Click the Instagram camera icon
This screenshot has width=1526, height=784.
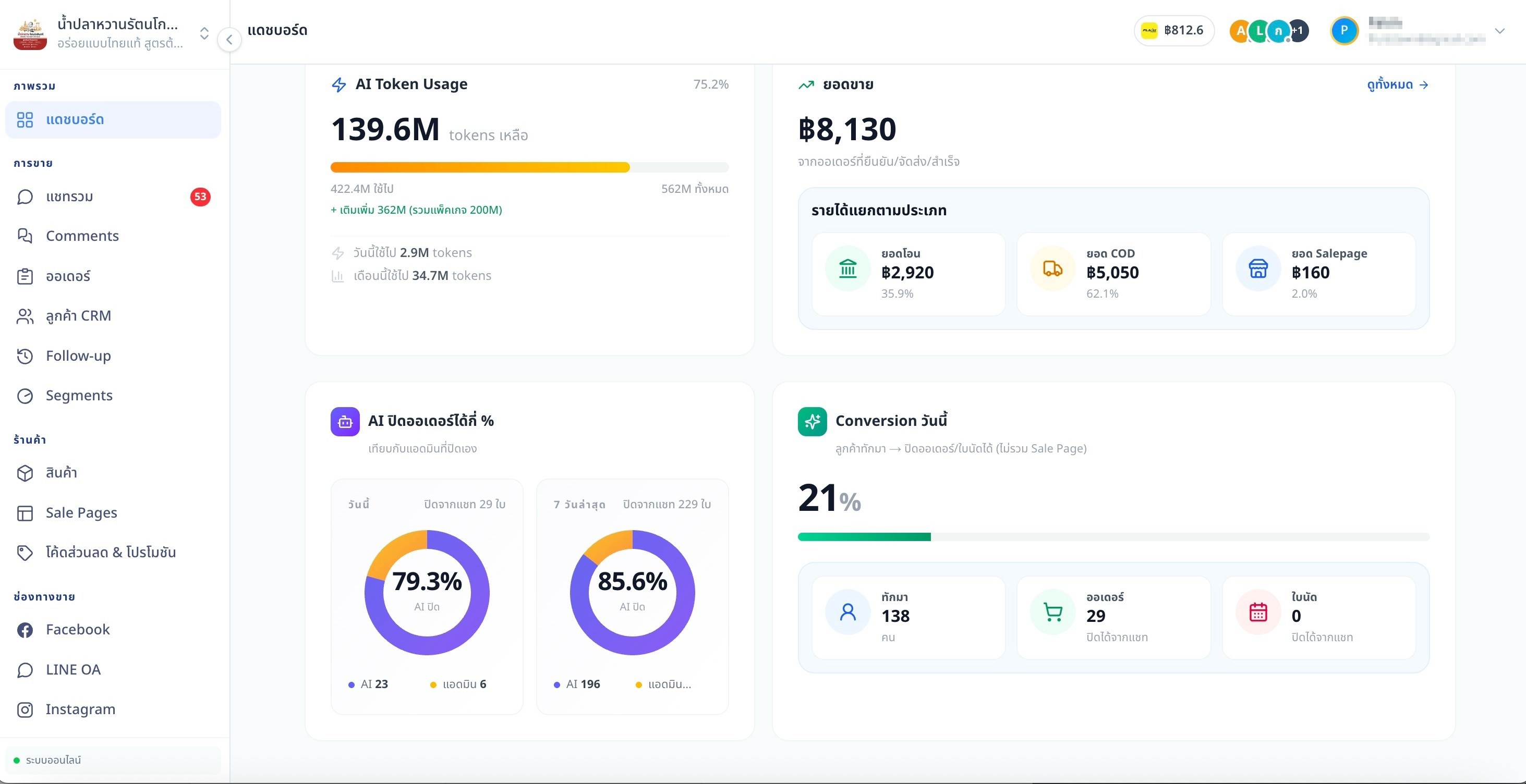(25, 709)
